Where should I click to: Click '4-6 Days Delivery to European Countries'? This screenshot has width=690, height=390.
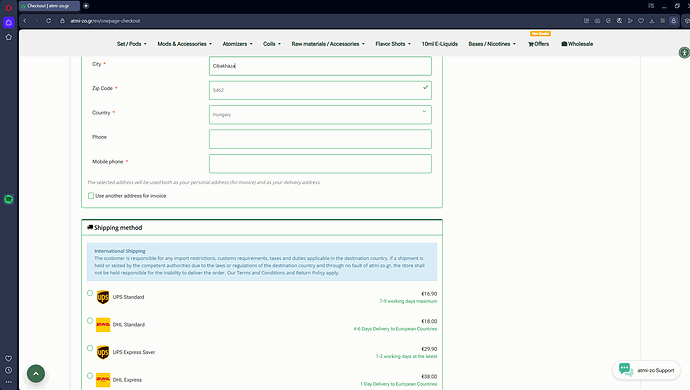(395, 329)
